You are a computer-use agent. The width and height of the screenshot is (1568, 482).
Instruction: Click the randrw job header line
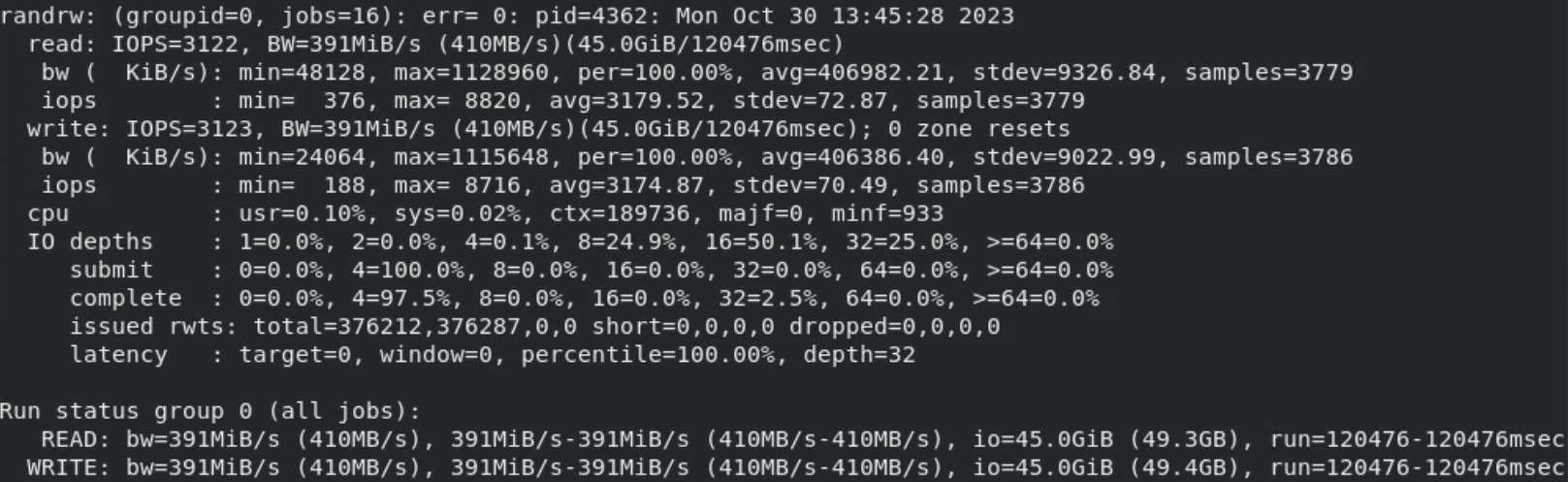click(x=507, y=16)
